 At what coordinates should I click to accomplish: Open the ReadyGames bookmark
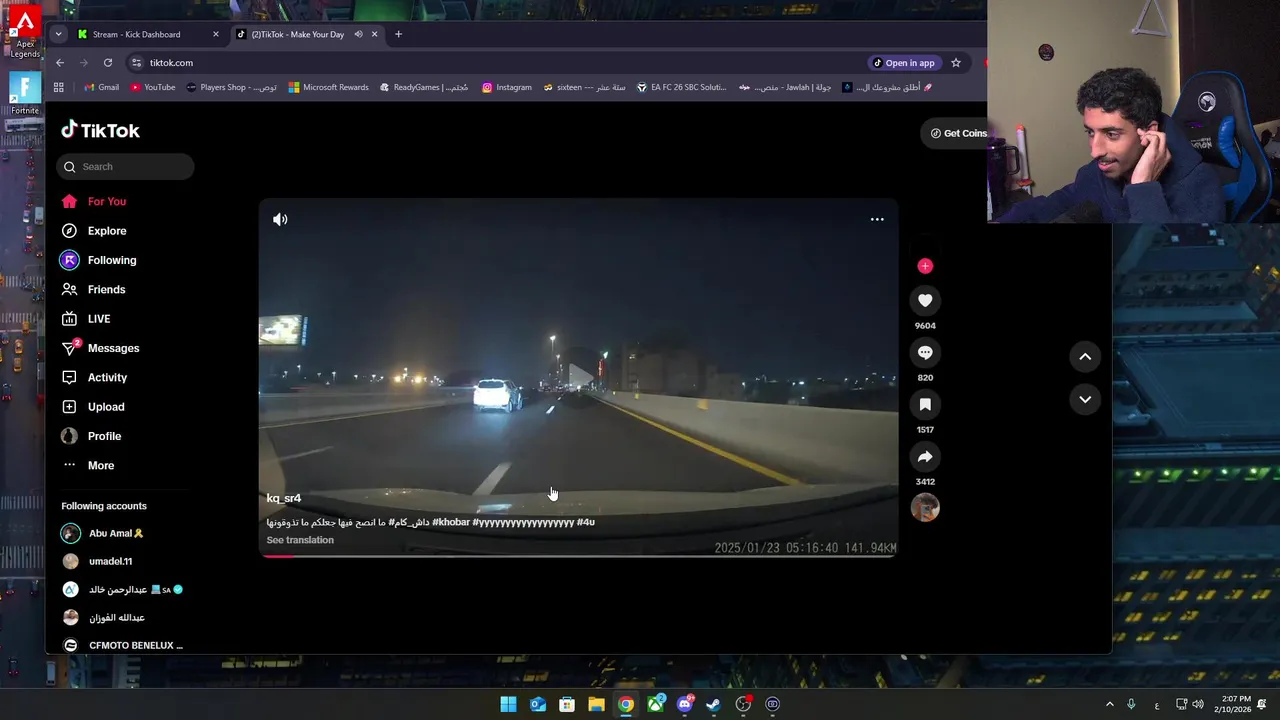coord(422,87)
